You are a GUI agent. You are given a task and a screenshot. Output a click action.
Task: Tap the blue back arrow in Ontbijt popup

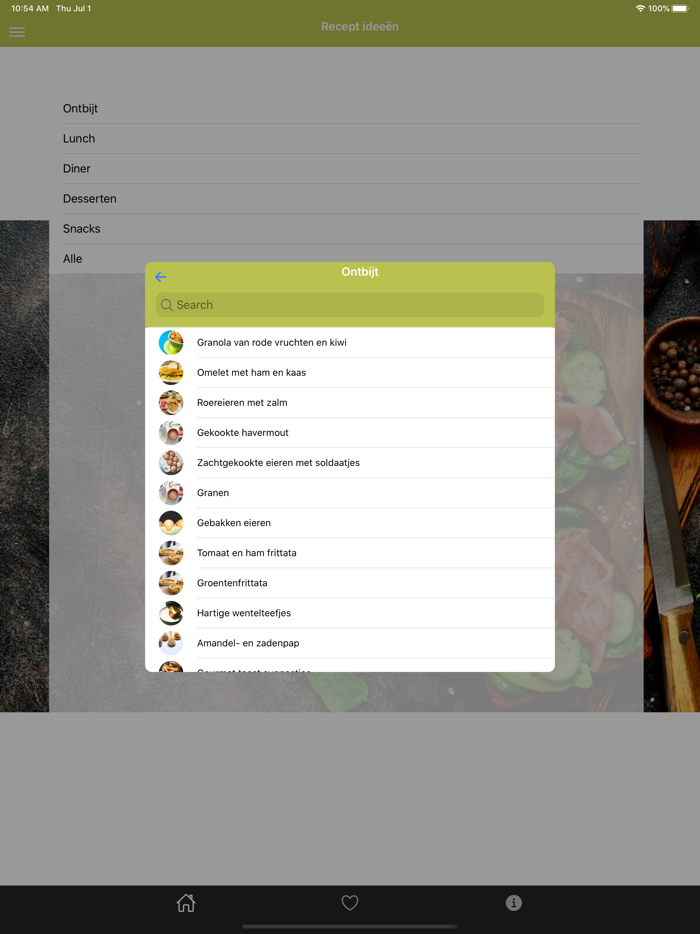tap(161, 277)
